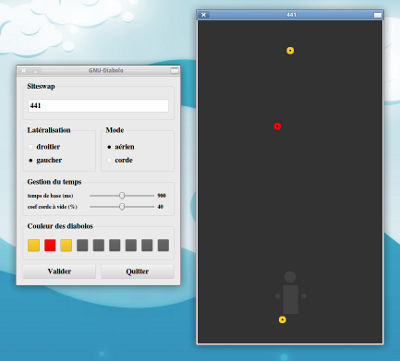
Task: Pick the third yellow diabolo color swatch
Action: coord(66,245)
